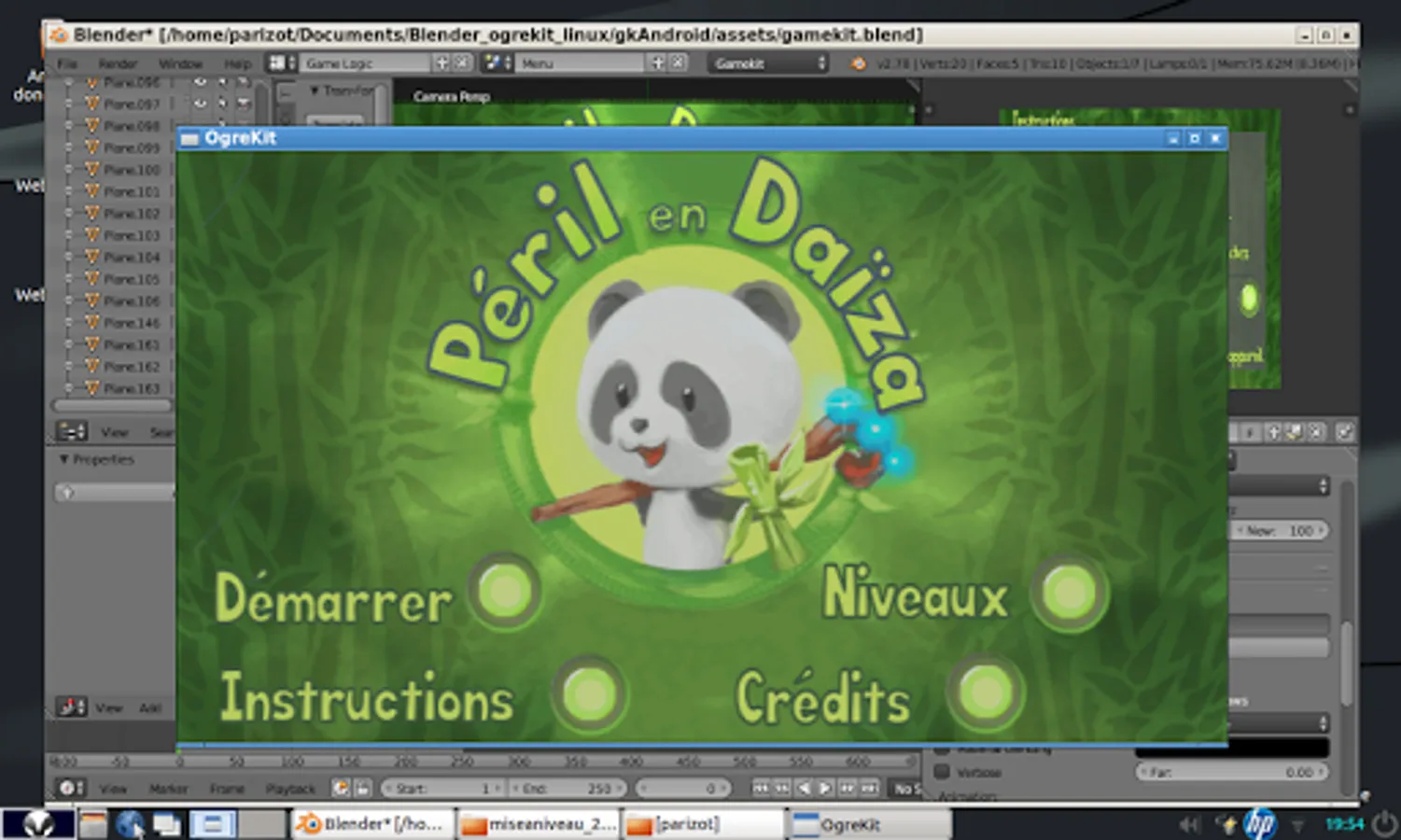Click the timeline Start frame field

click(441, 789)
